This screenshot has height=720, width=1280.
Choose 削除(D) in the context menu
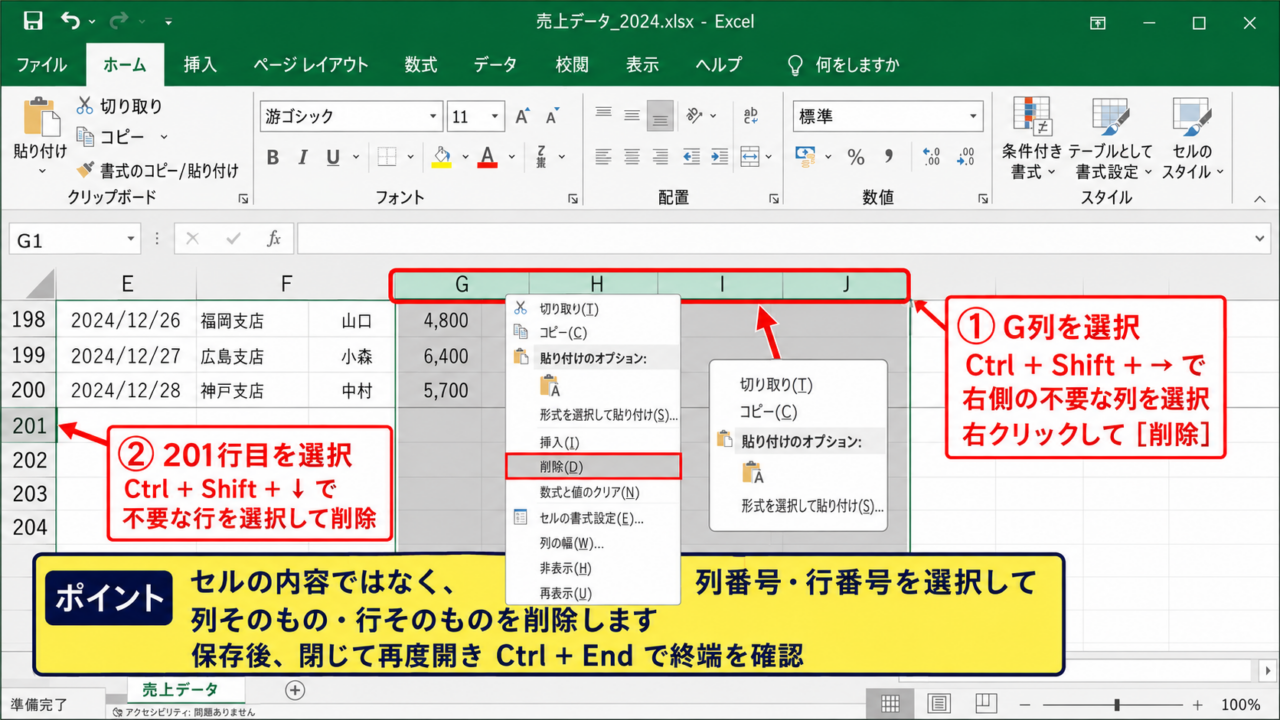(594, 466)
